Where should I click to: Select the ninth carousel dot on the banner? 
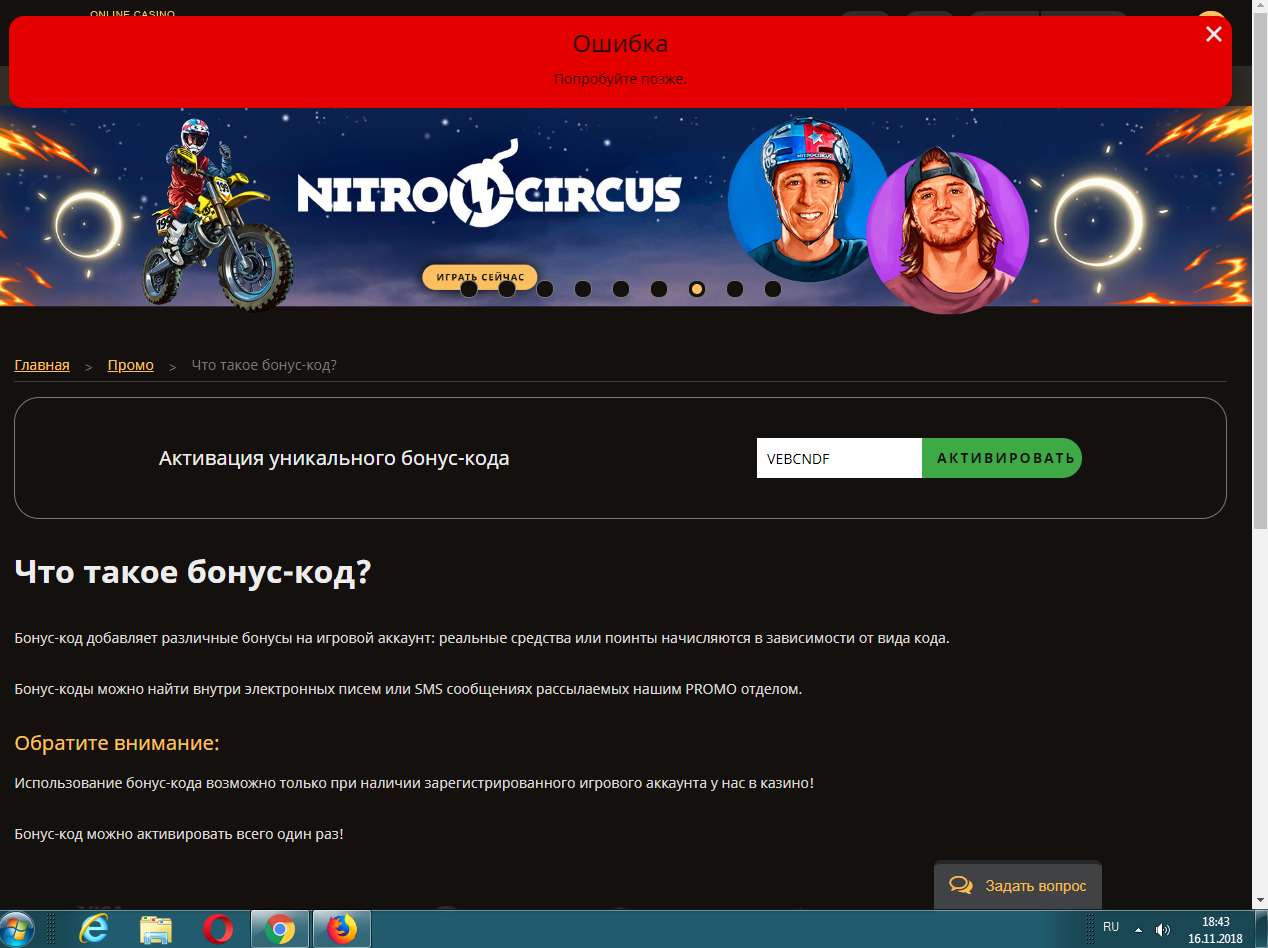click(773, 289)
